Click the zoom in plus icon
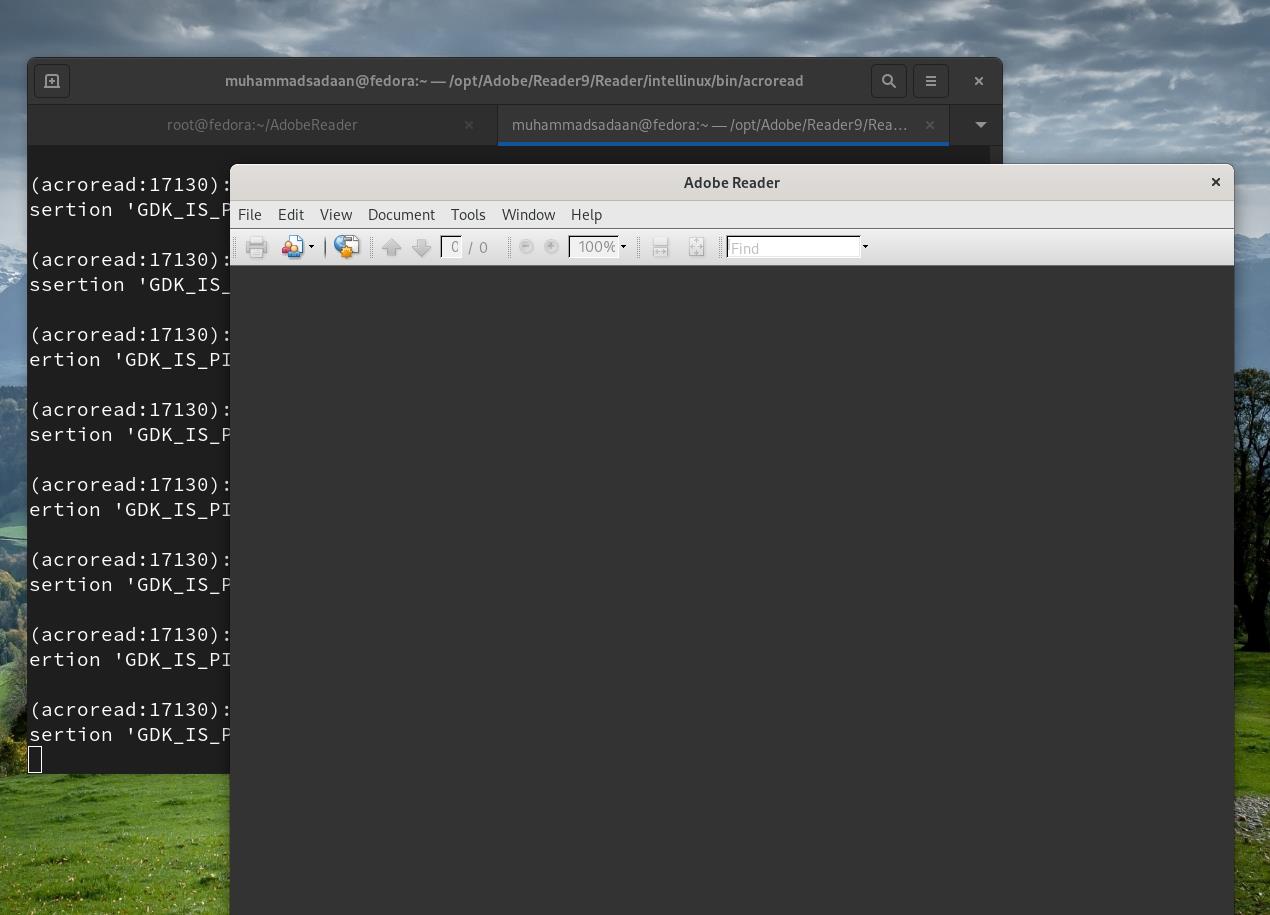This screenshot has width=1270, height=915. point(551,247)
